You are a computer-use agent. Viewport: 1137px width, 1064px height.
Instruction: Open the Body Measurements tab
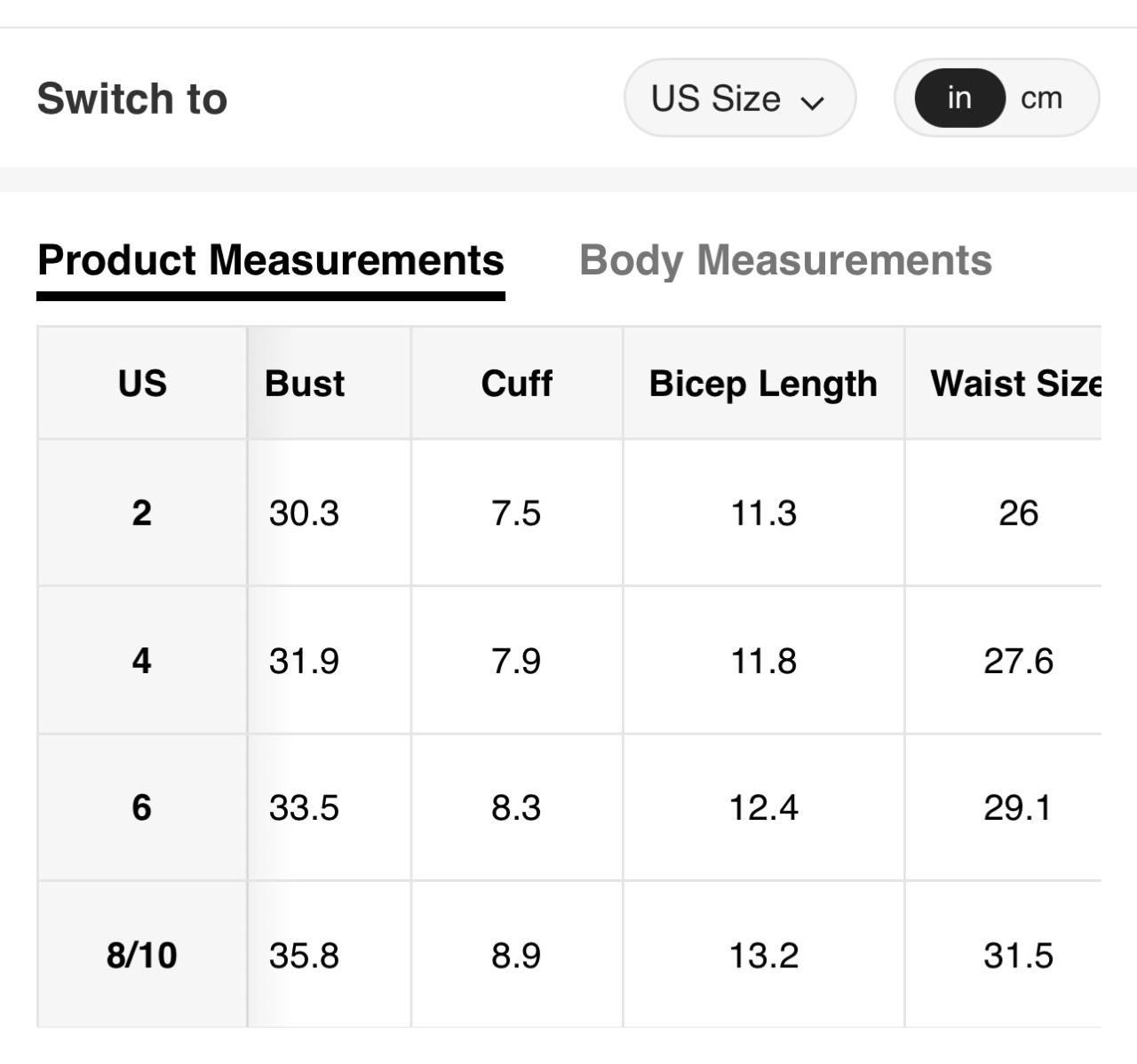click(x=785, y=260)
